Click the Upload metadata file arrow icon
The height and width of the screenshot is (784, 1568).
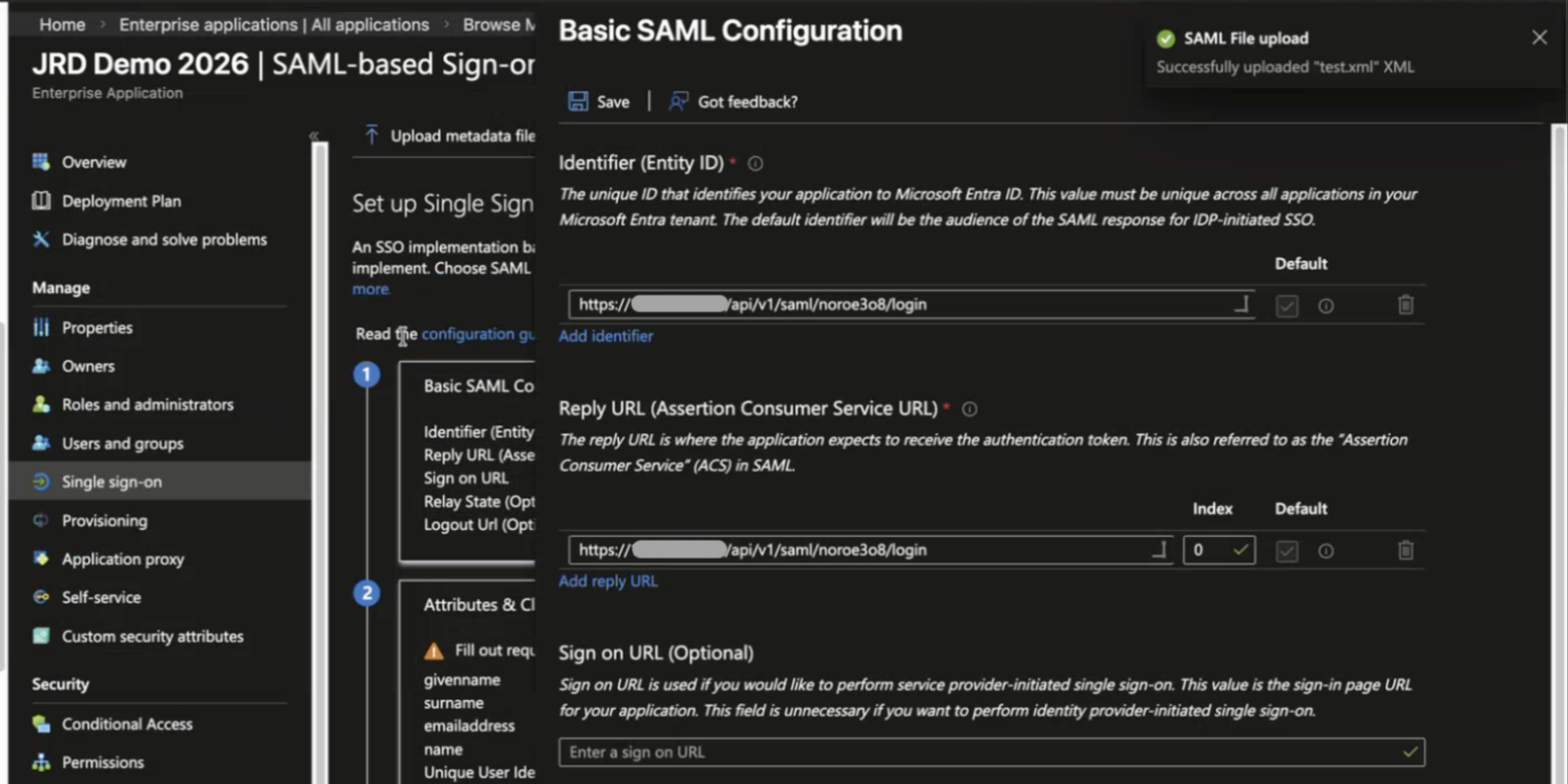[x=372, y=134]
